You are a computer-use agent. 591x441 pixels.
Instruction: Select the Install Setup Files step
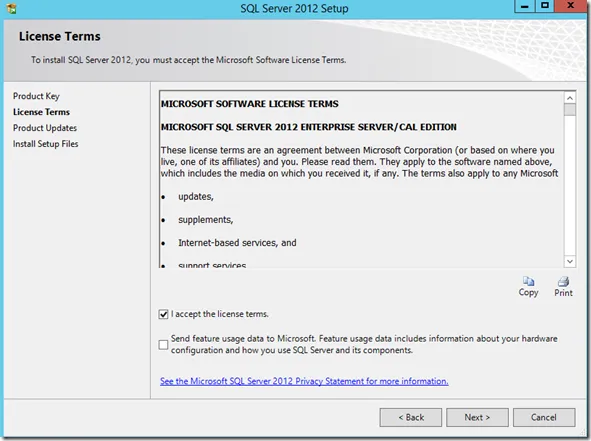click(46, 144)
